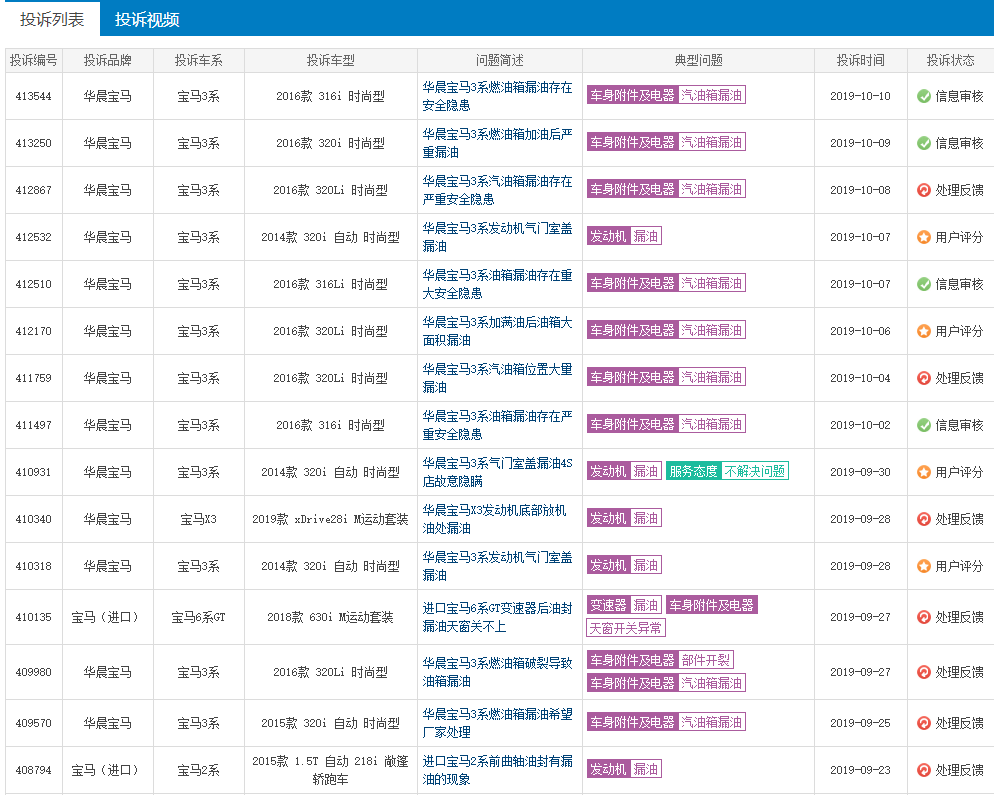Viewport: 994px width, 795px height.
Task: Click orange star icon for complaint 412532
Action: (x=924, y=237)
